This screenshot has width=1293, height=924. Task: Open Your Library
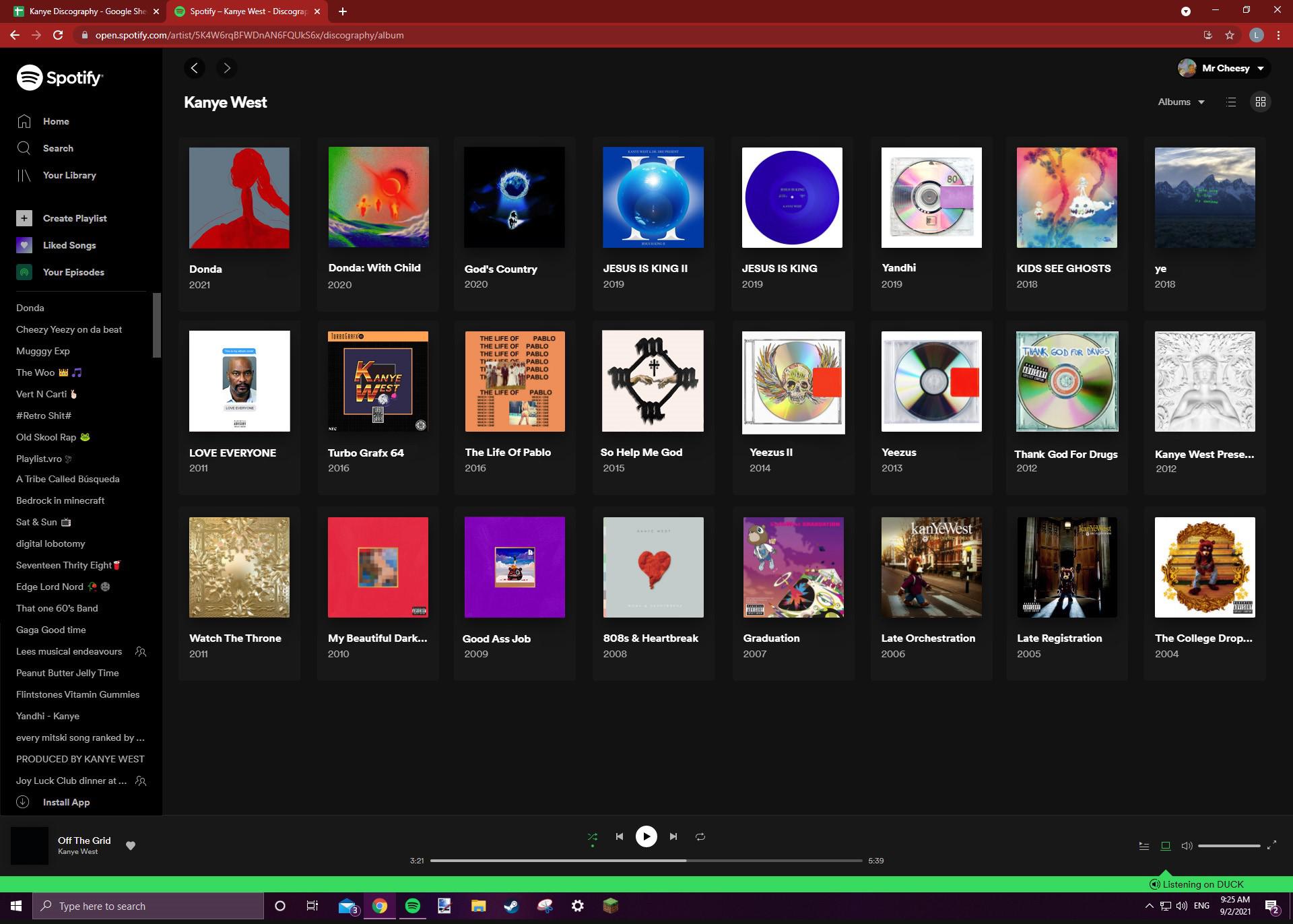point(69,175)
